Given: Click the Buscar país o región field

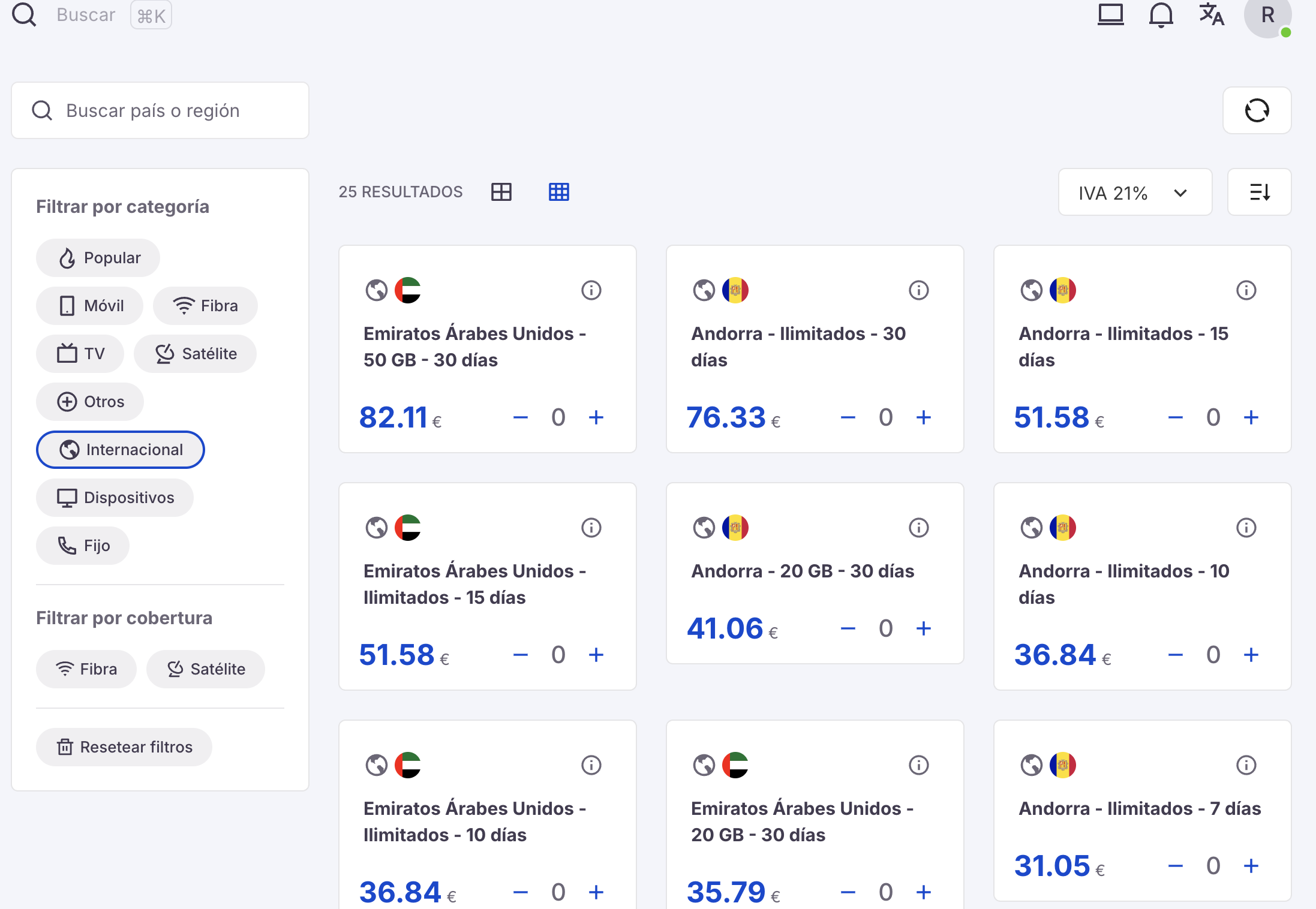Looking at the screenshot, I should pyautogui.click(x=160, y=110).
